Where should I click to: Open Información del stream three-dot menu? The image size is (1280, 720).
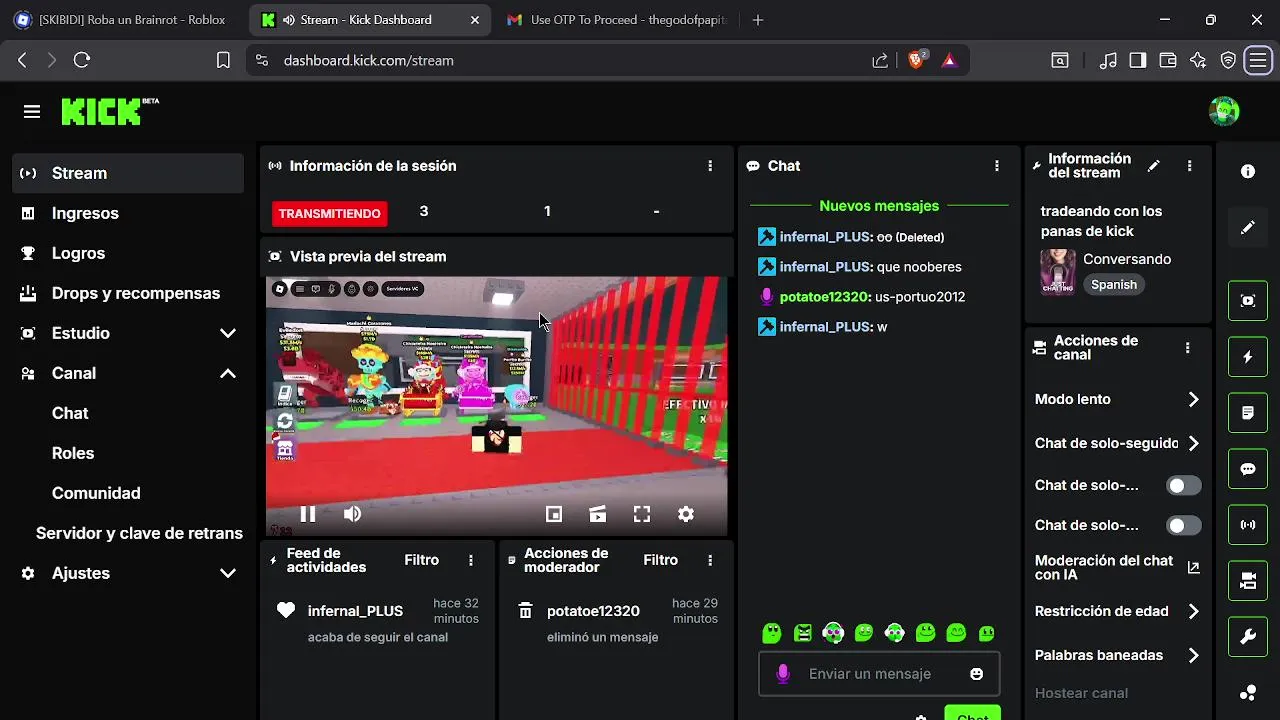tap(1189, 166)
